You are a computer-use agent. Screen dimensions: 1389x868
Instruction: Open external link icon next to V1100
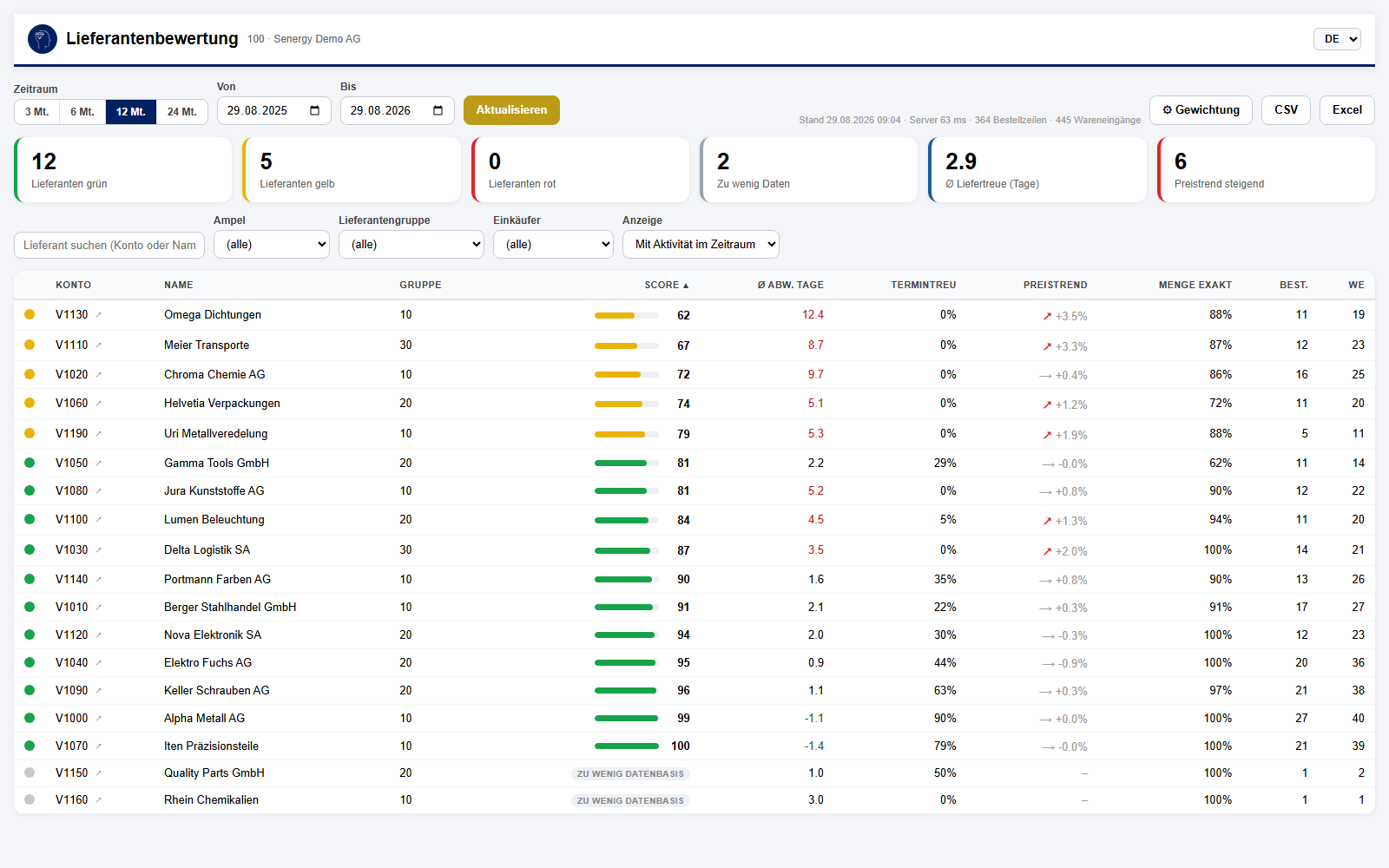pyautogui.click(x=99, y=520)
